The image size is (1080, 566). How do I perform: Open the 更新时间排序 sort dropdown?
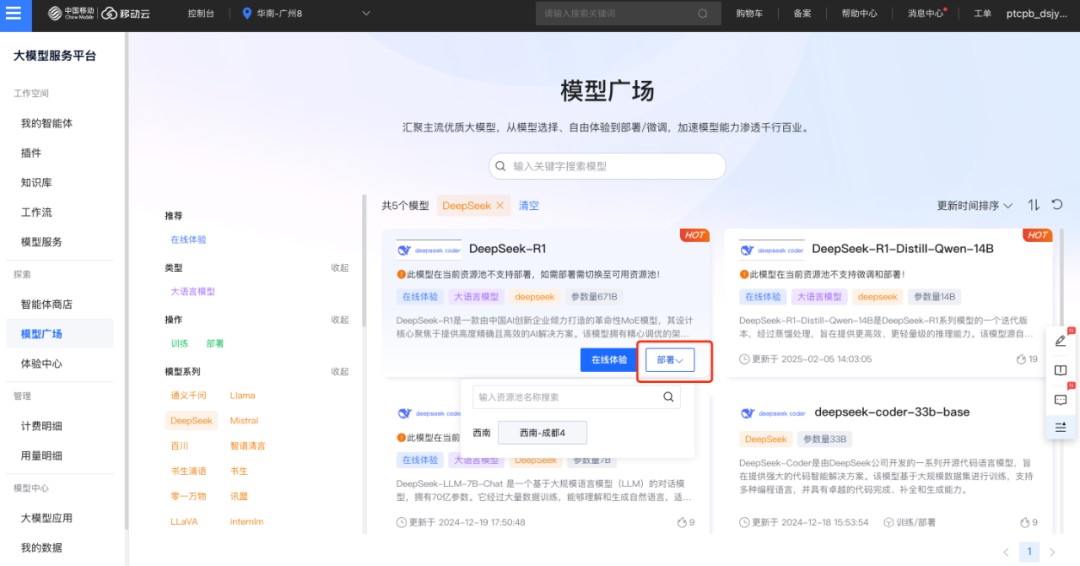[974, 205]
